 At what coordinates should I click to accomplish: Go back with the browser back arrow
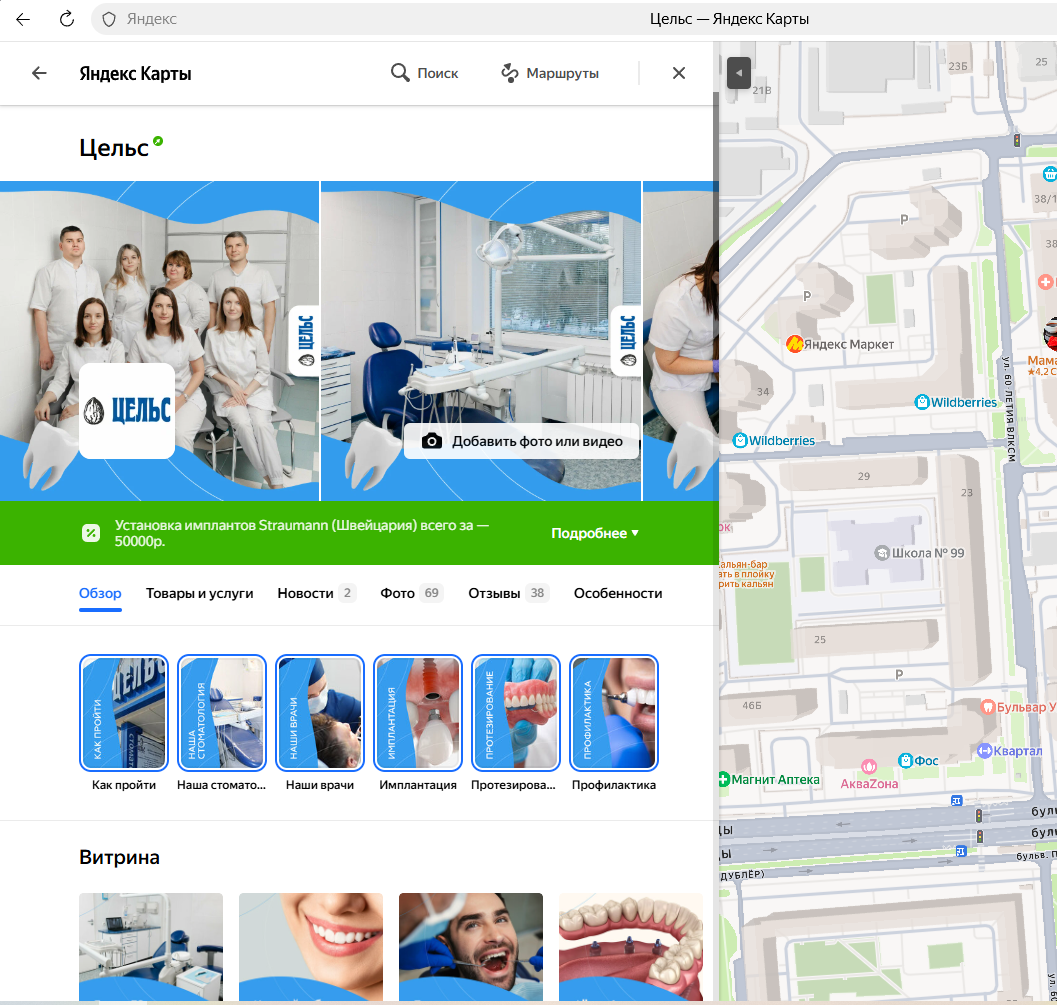23,19
